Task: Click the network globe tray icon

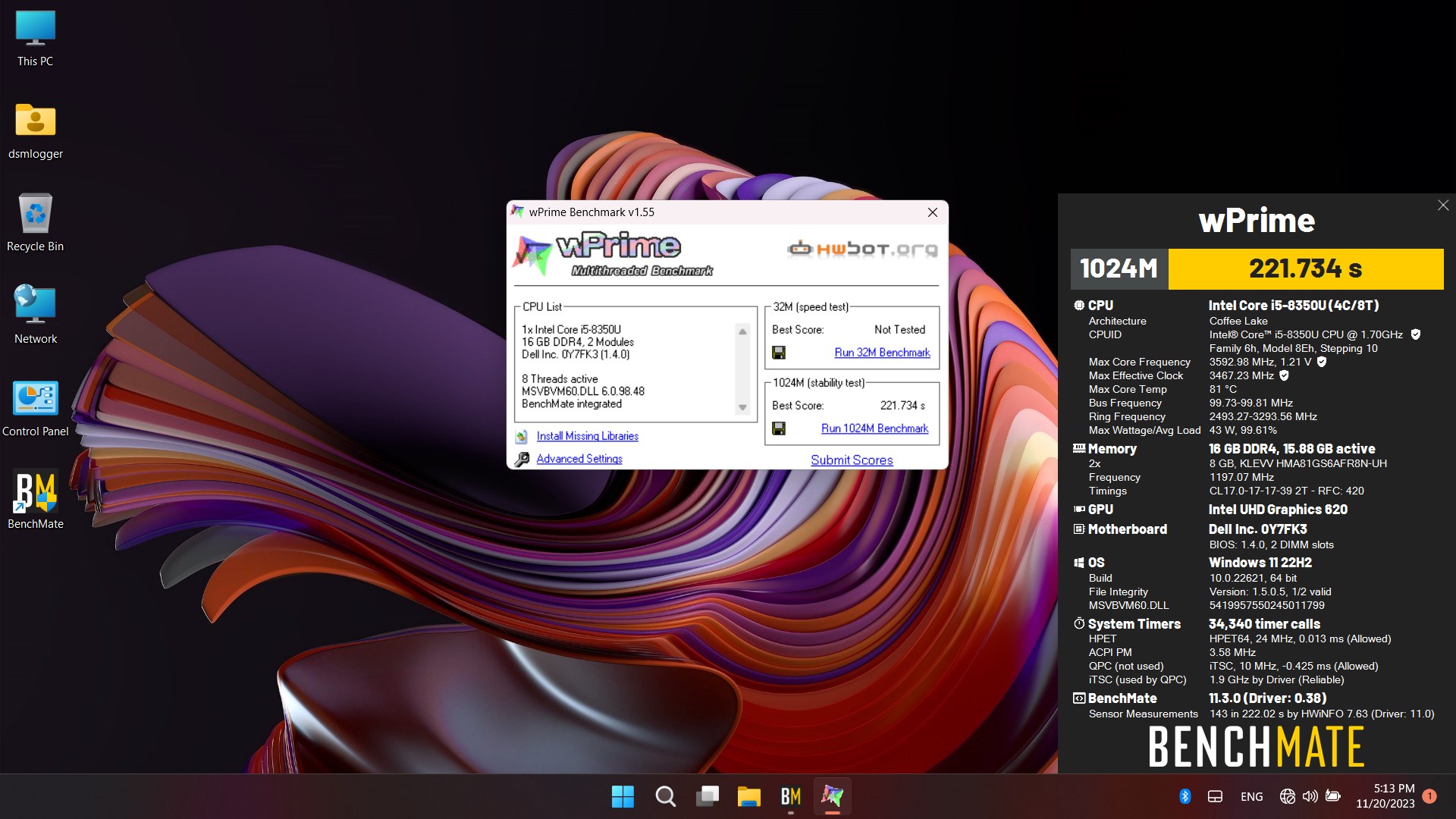Action: pos(1287,796)
